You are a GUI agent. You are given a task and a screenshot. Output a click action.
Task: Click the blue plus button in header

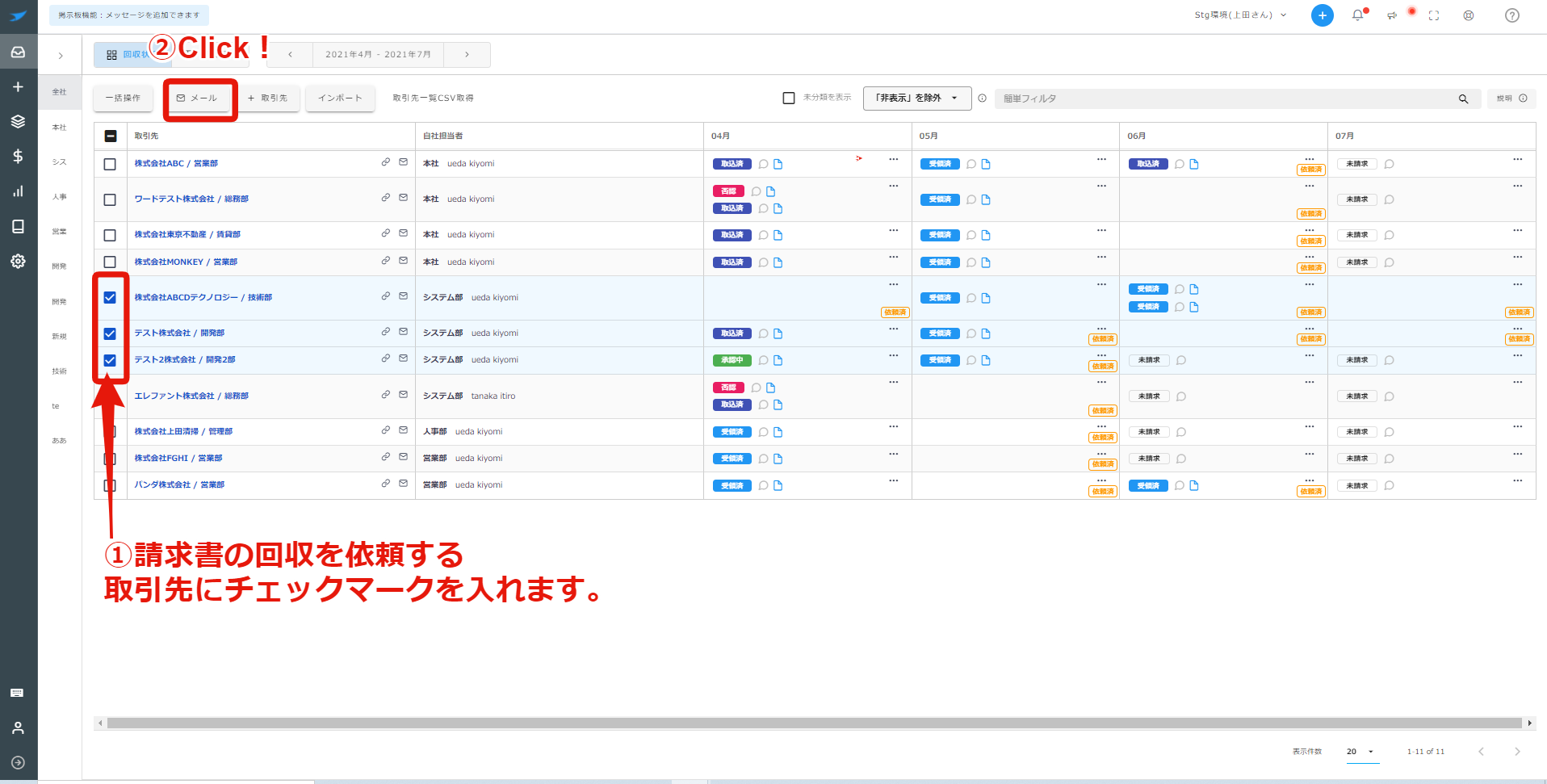1322,15
